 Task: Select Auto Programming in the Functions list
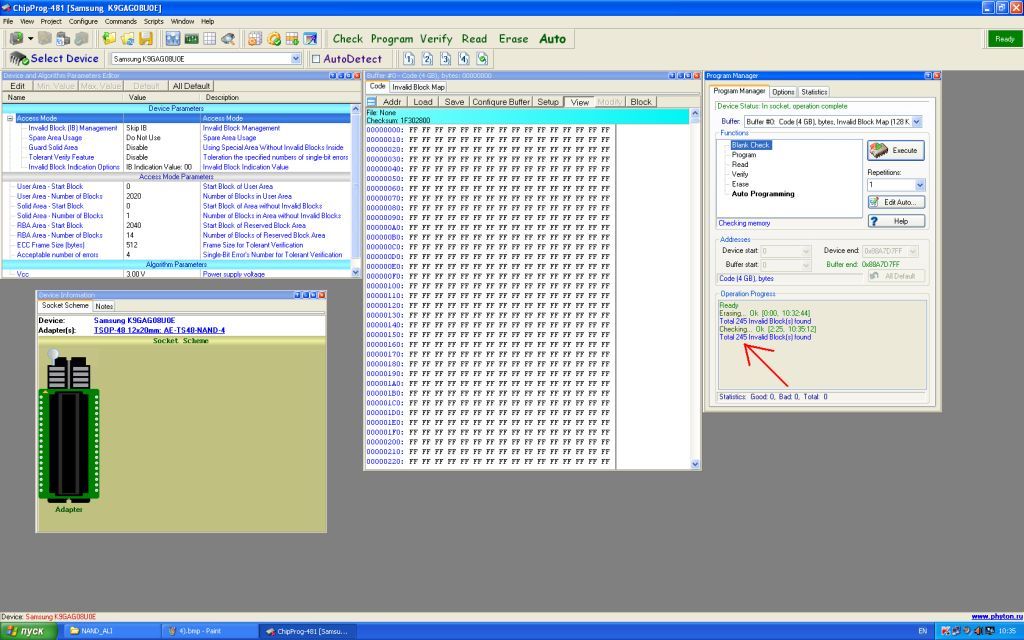(x=763, y=194)
